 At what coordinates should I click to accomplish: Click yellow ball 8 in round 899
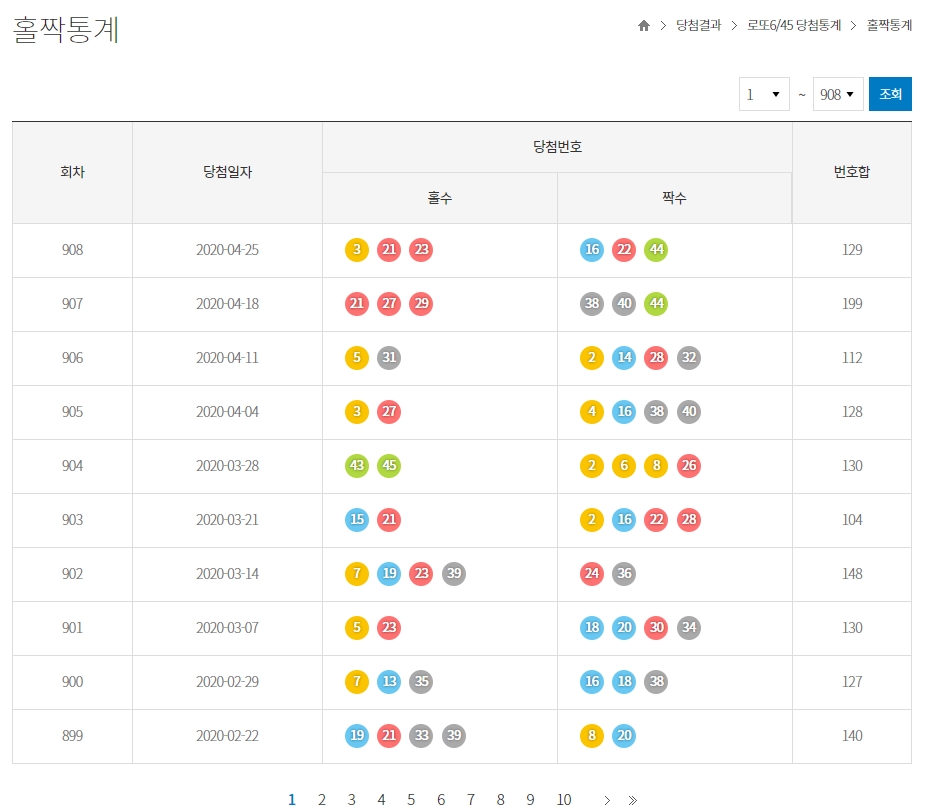tap(592, 736)
